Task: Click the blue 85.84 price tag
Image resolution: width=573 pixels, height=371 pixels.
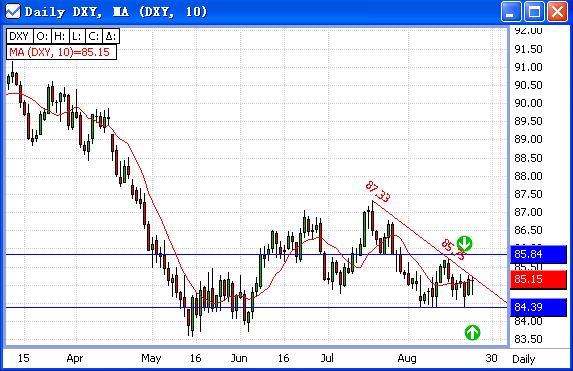Action: tap(538, 254)
